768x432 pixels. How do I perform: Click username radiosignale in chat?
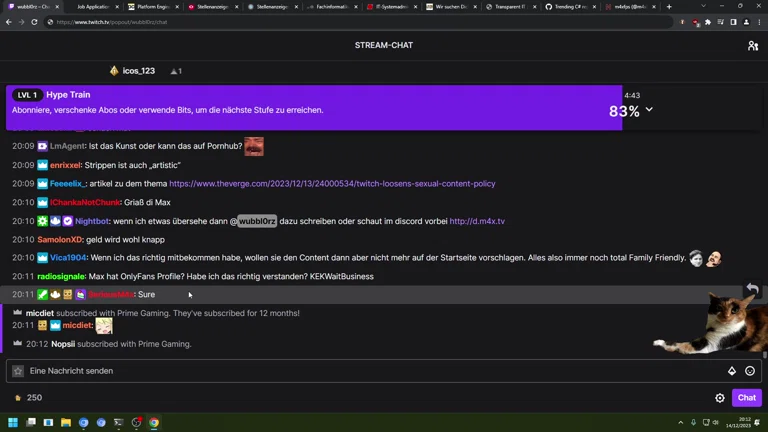tap(61, 277)
